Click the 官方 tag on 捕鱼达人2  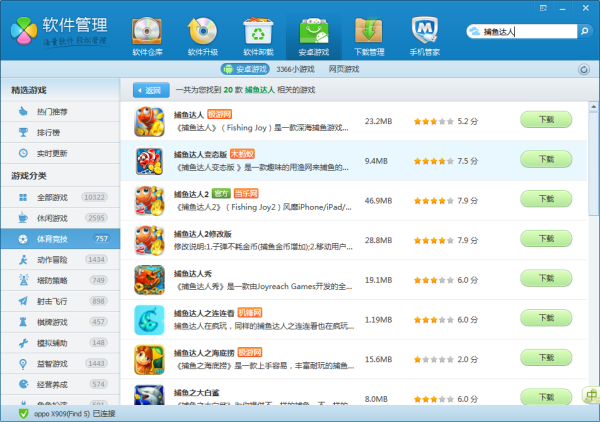[x=221, y=194]
